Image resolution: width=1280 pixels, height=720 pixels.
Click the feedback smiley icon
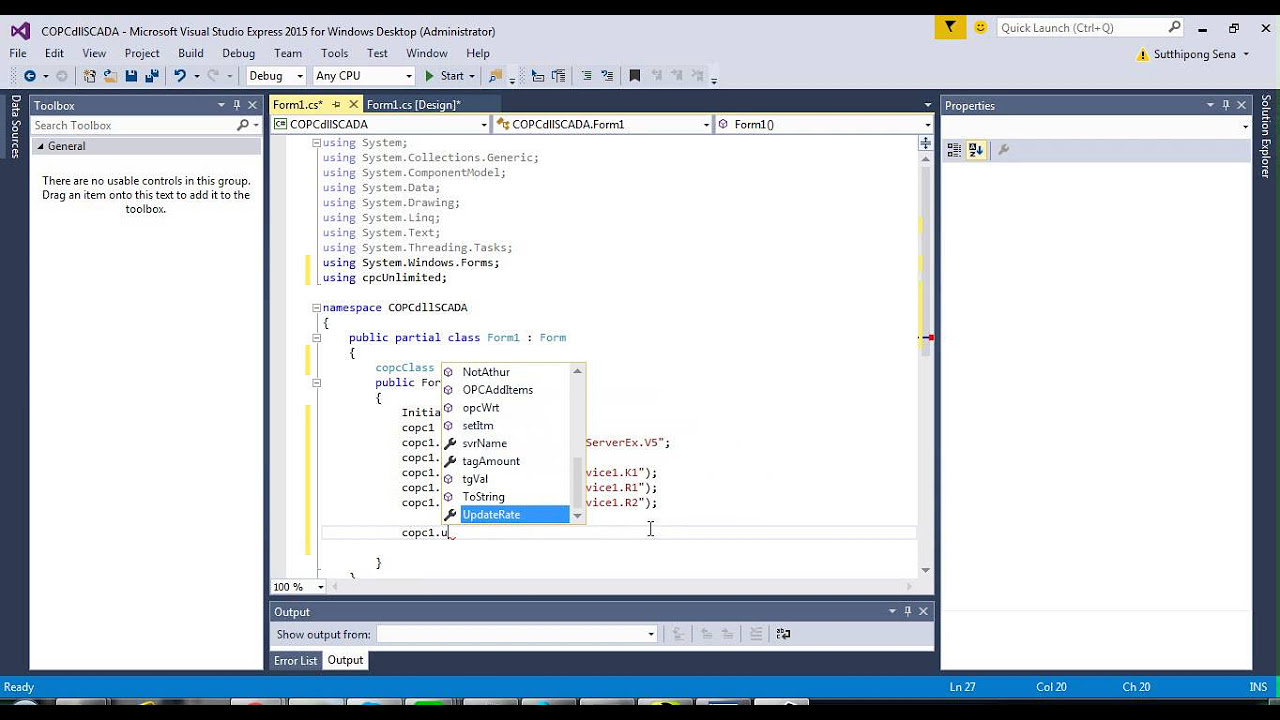coord(980,28)
